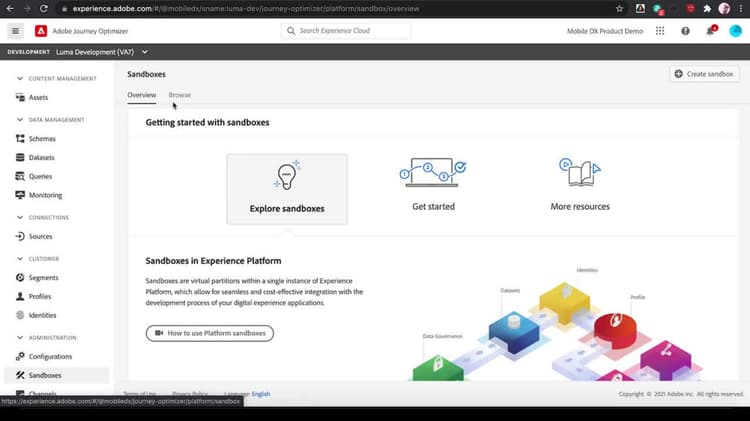Click the Privacy Policy footer link
This screenshot has height=421, width=750.
190,394
